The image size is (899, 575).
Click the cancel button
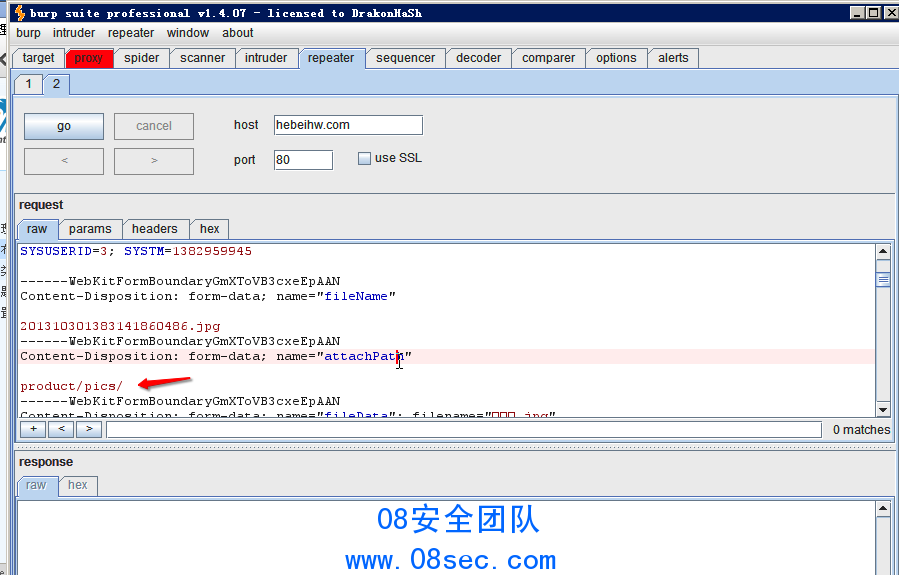coord(154,126)
